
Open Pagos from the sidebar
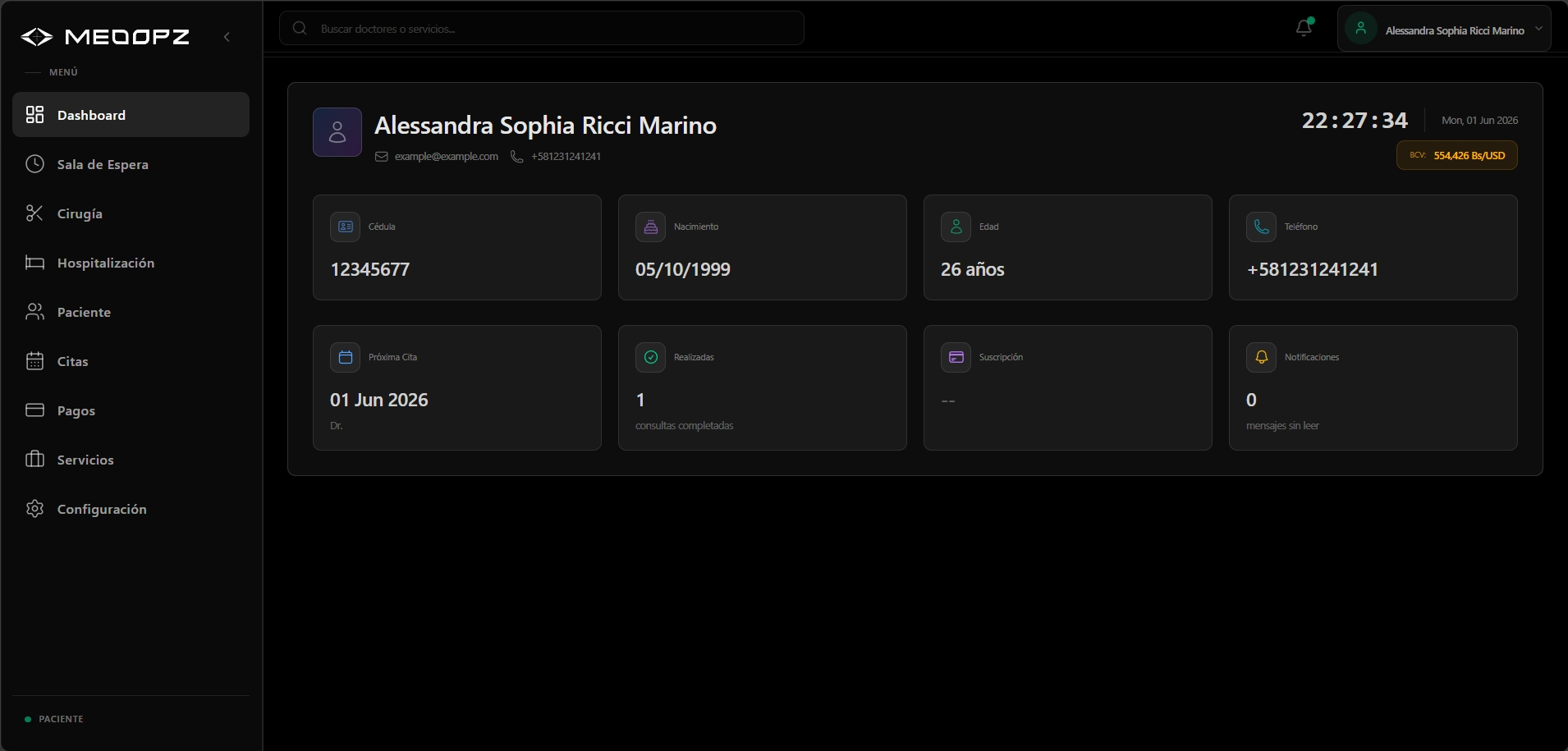(131, 410)
